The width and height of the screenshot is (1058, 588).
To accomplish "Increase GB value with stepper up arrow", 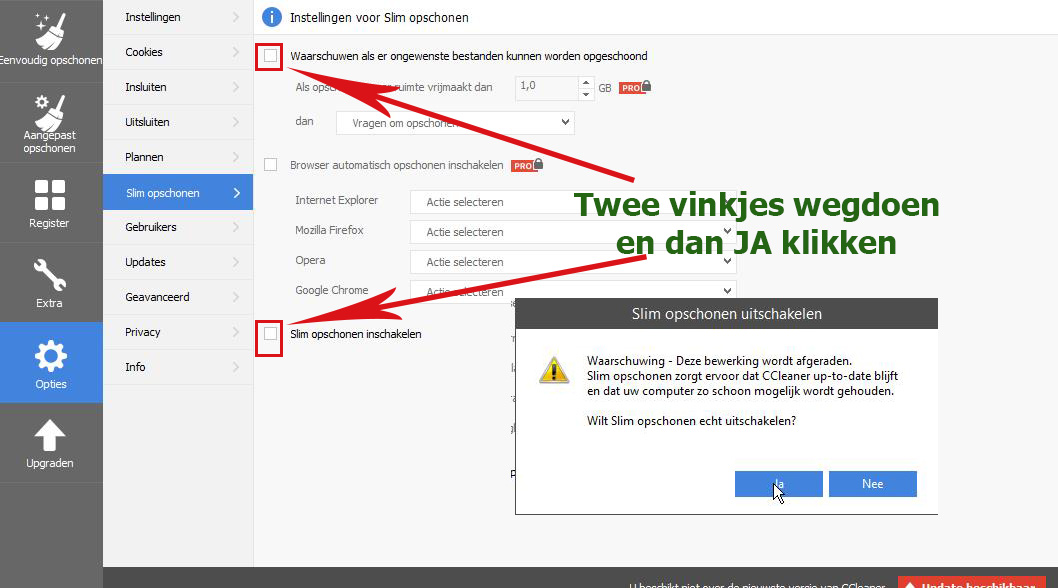I will tap(586, 82).
